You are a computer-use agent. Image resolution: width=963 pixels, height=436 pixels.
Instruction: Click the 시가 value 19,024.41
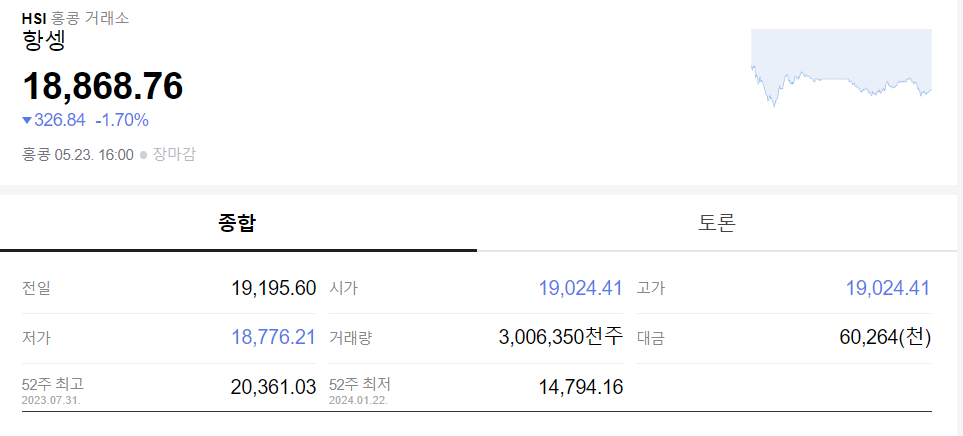[x=581, y=287]
